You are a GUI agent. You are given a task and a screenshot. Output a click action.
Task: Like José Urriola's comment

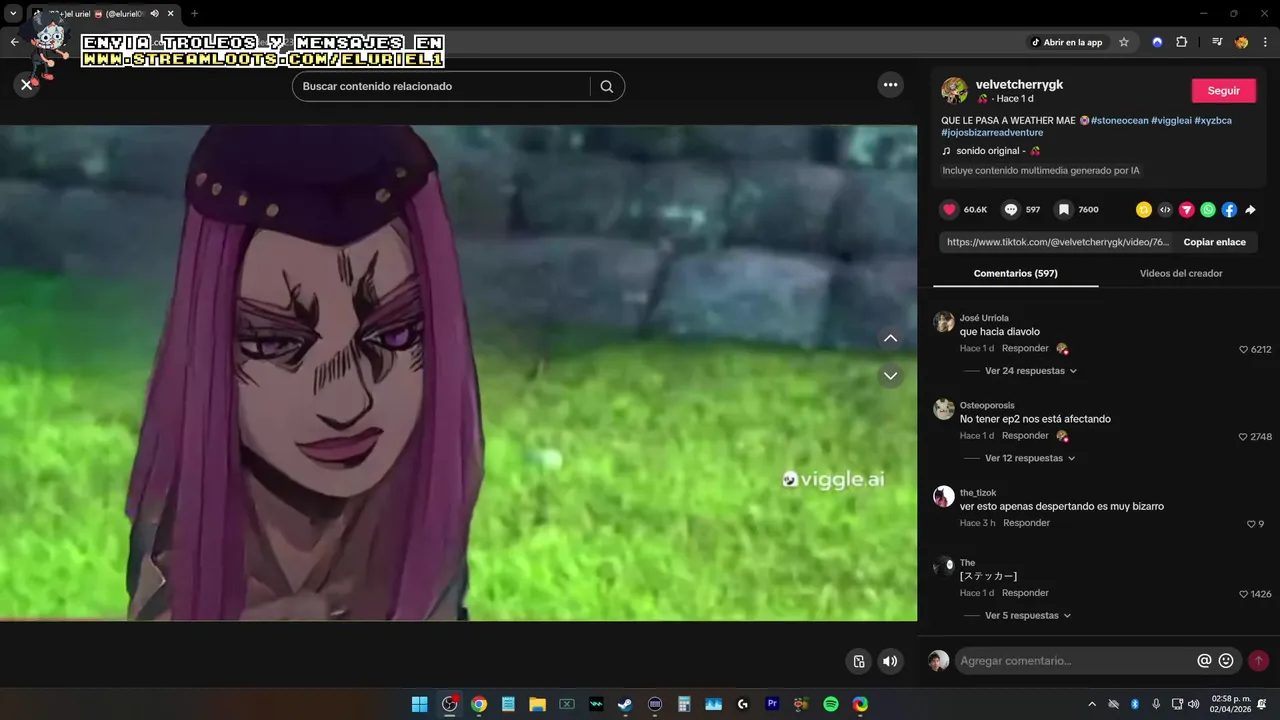pyautogui.click(x=1244, y=350)
